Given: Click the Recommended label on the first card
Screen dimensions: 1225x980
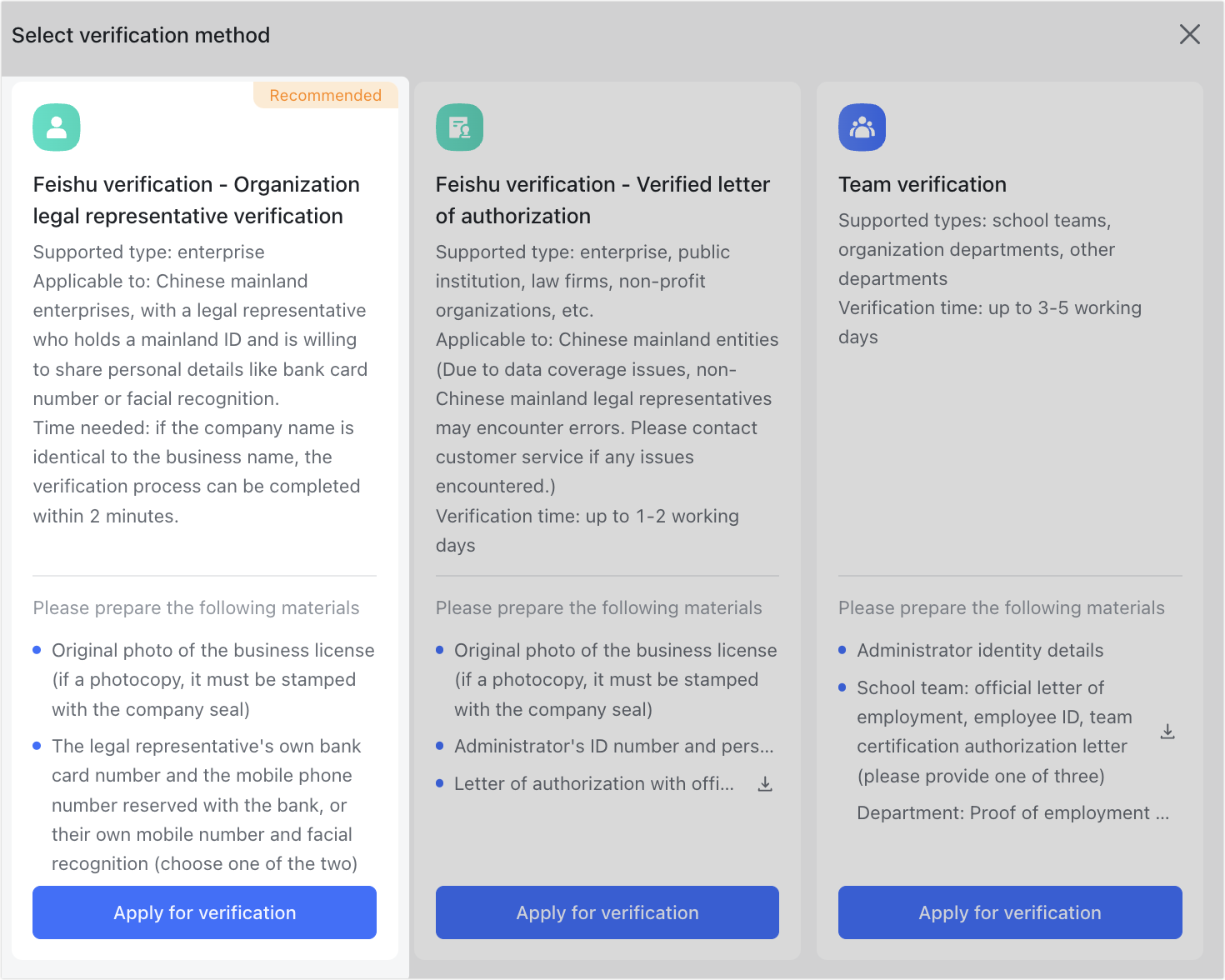Looking at the screenshot, I should coord(325,95).
